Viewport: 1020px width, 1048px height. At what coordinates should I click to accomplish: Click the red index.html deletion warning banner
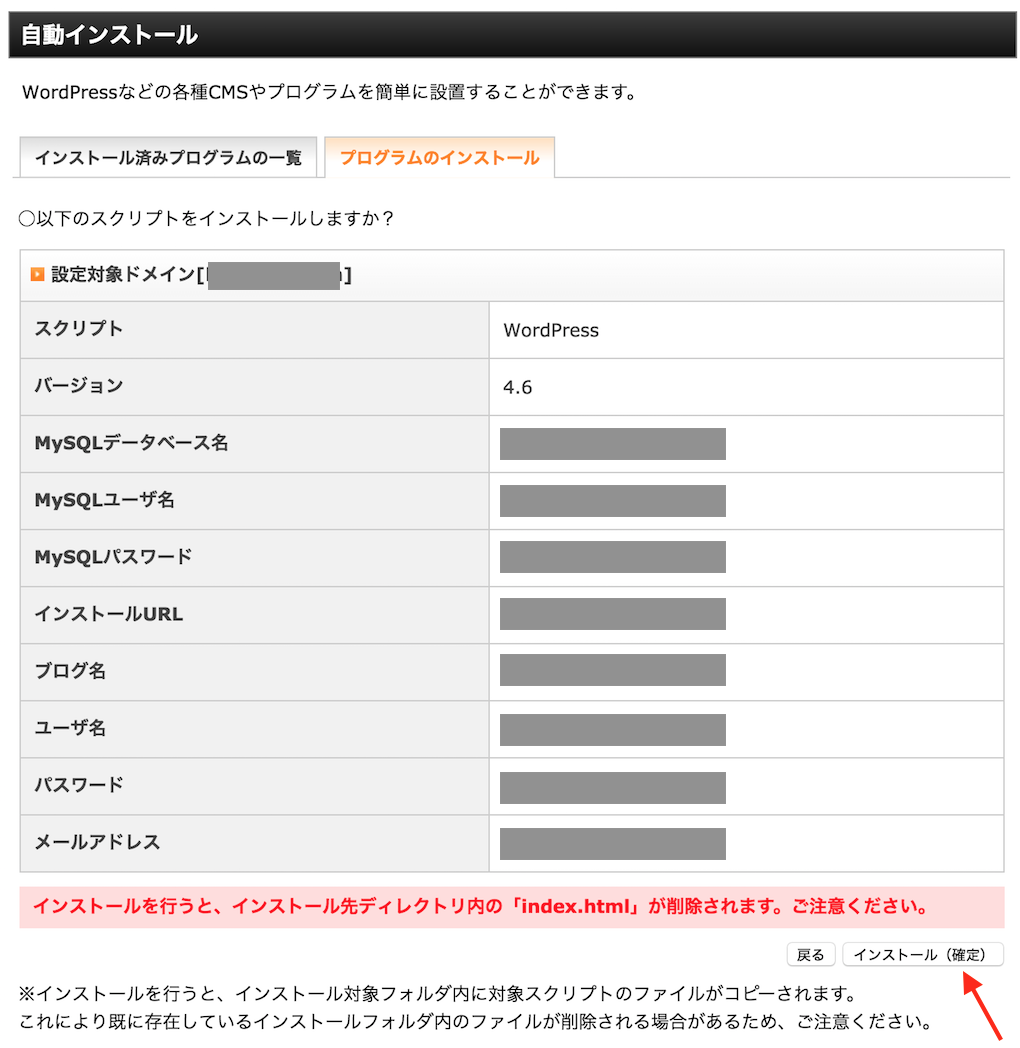[511, 908]
